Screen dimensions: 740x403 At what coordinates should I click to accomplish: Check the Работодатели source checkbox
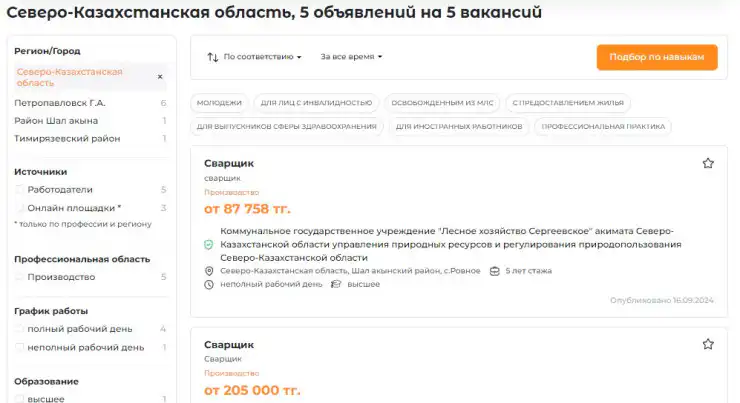19,190
